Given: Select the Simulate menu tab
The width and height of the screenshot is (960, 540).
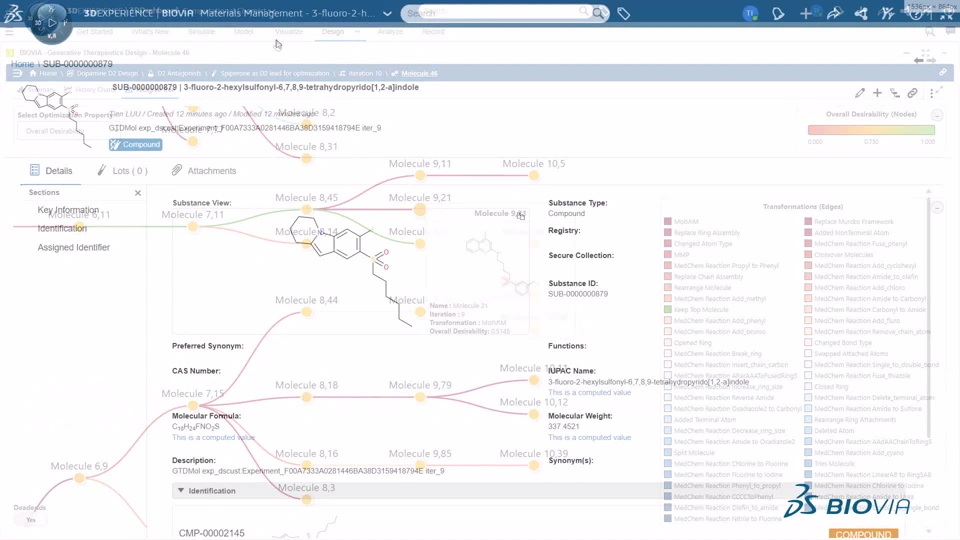Looking at the screenshot, I should (201, 31).
